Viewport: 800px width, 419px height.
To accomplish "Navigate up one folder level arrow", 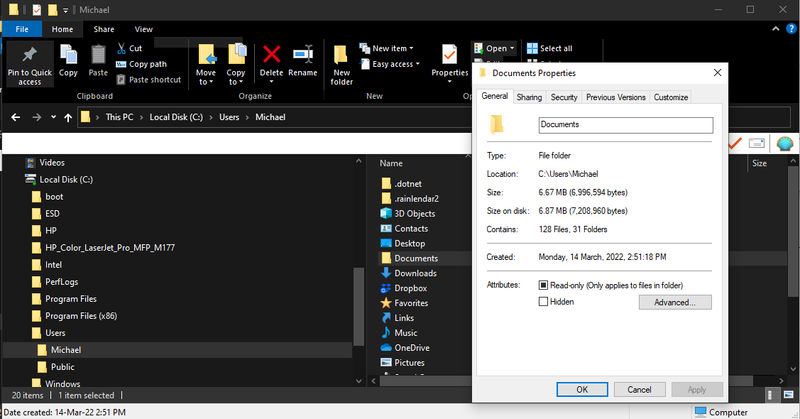I will (x=68, y=117).
